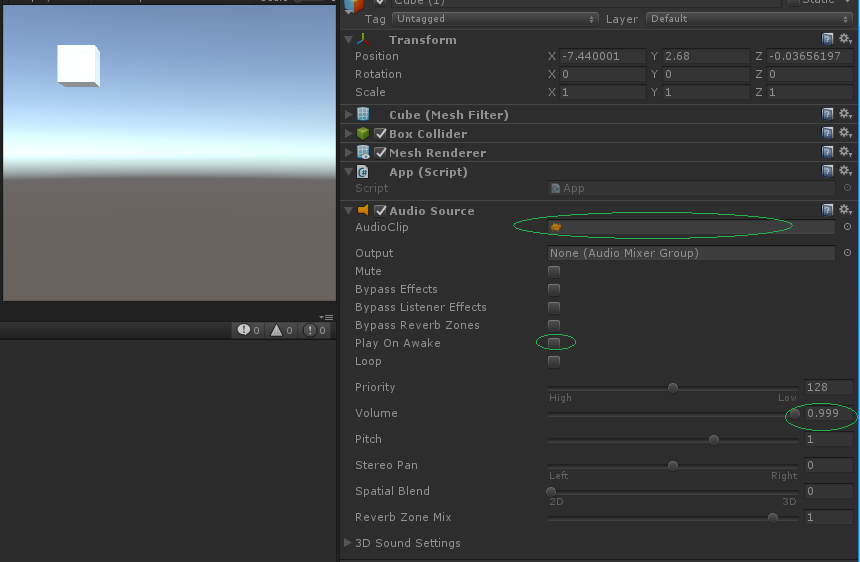
Task: Open the Layer dropdown set to Default
Action: point(750,19)
